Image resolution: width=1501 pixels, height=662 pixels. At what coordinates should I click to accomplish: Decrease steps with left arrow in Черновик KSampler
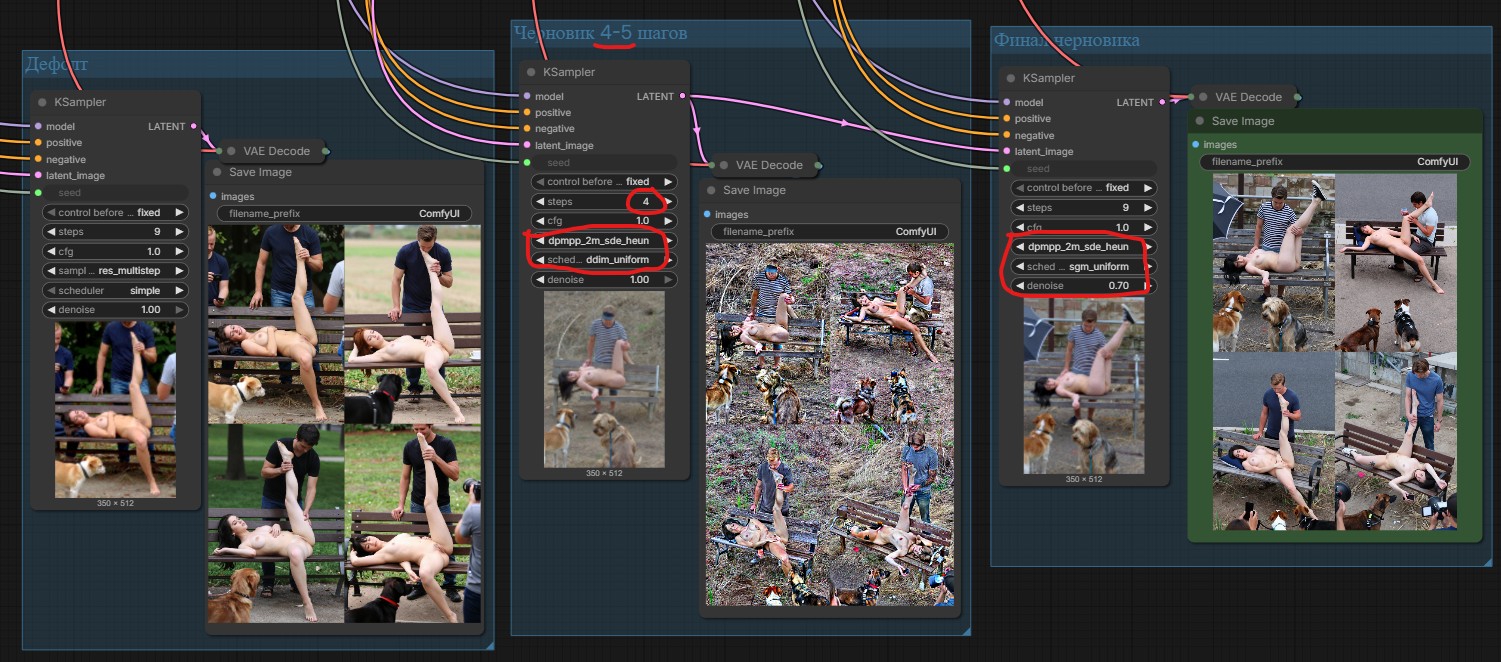tap(541, 201)
